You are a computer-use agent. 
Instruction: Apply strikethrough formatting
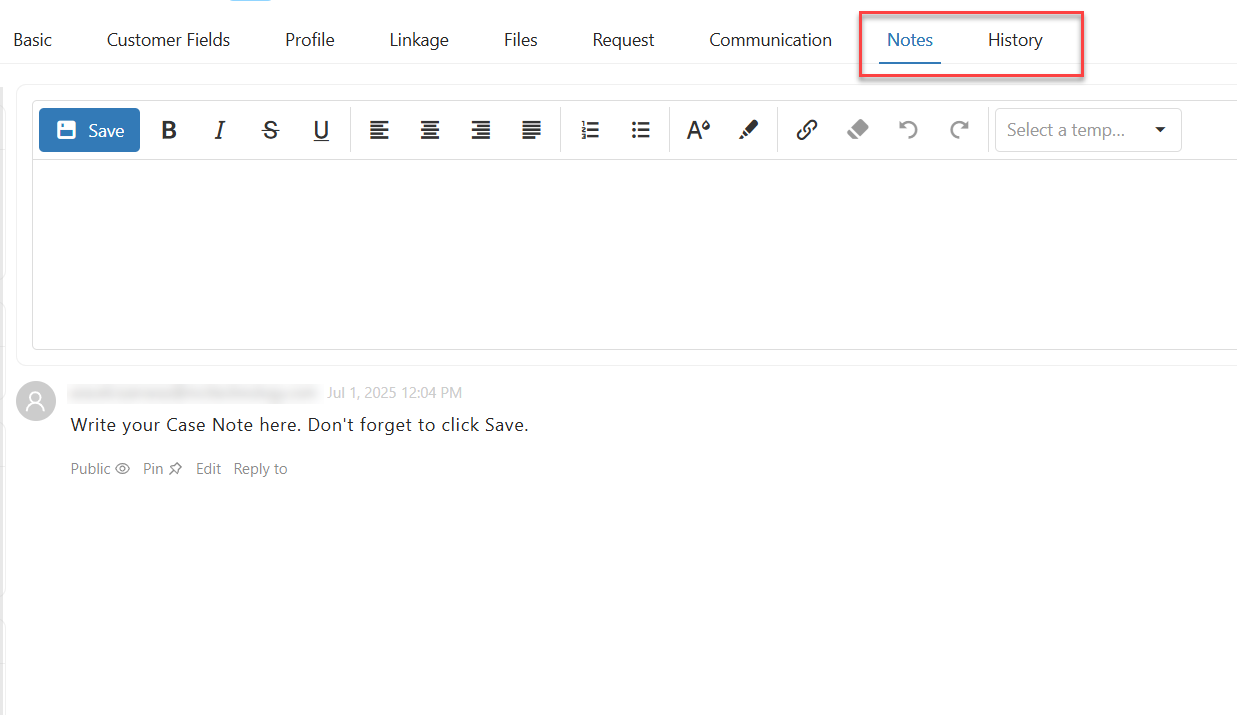click(x=270, y=130)
